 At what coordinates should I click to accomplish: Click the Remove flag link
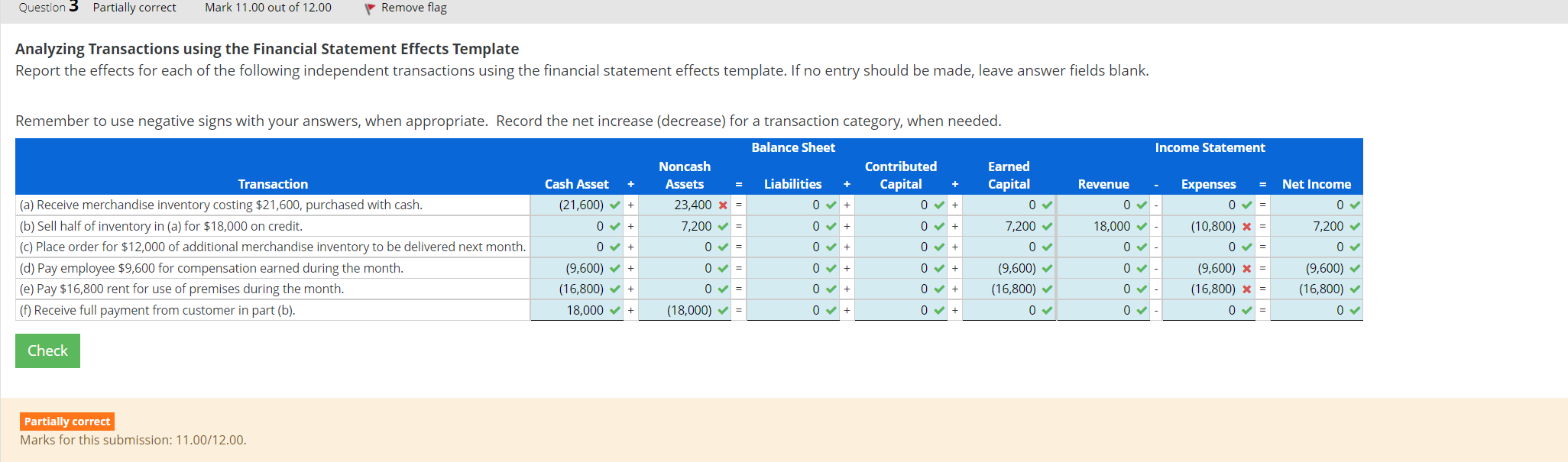[413, 8]
